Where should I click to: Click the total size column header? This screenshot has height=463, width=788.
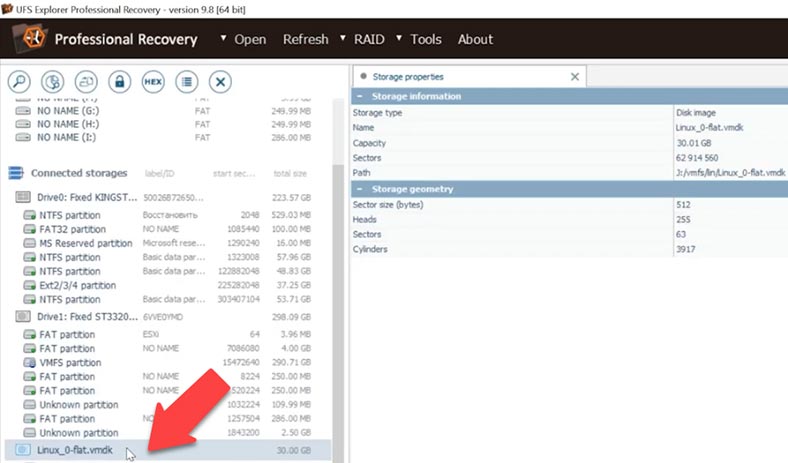pos(290,173)
